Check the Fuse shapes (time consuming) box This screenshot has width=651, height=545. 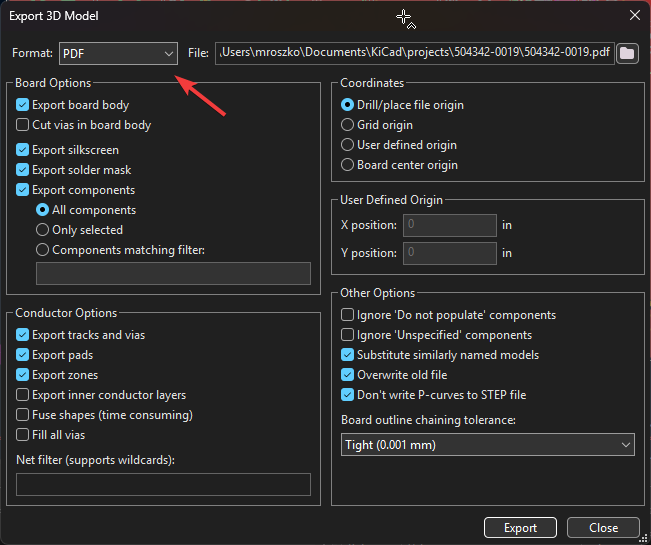tap(23, 415)
